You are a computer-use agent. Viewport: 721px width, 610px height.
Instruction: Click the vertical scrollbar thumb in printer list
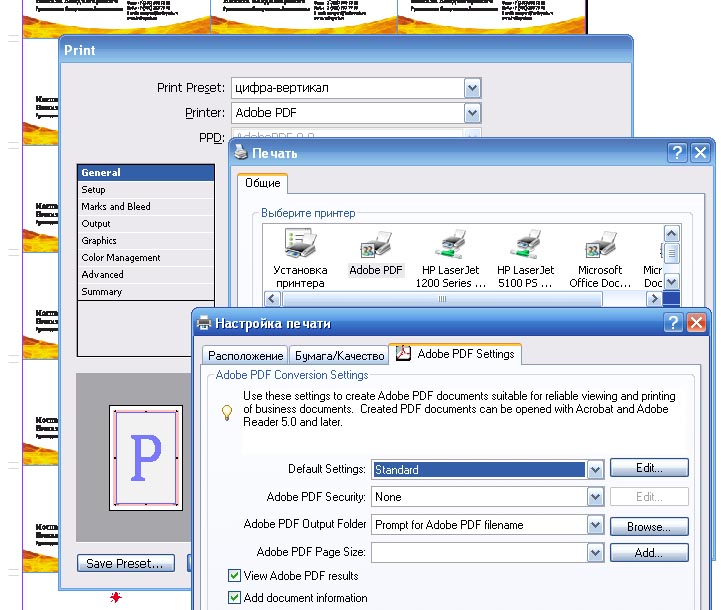tap(672, 253)
